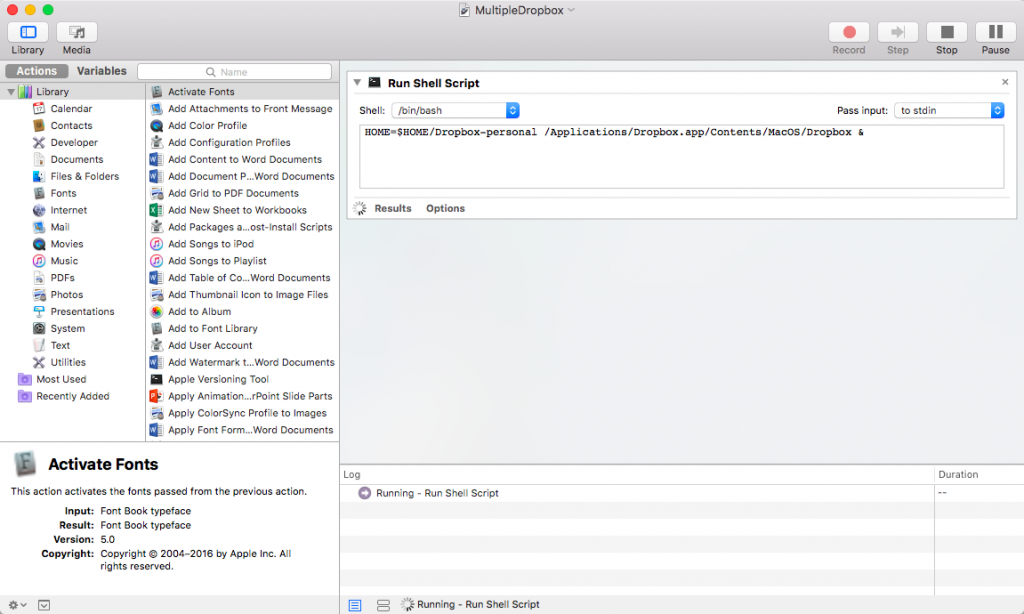Screen dimensions: 1024x614
Task: Select the Contacts category
Action: point(71,126)
